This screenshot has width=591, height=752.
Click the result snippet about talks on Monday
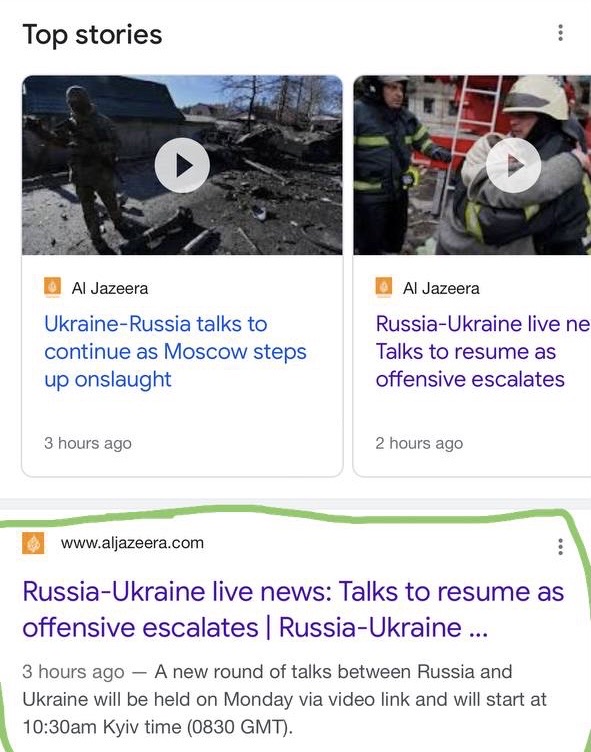point(284,699)
